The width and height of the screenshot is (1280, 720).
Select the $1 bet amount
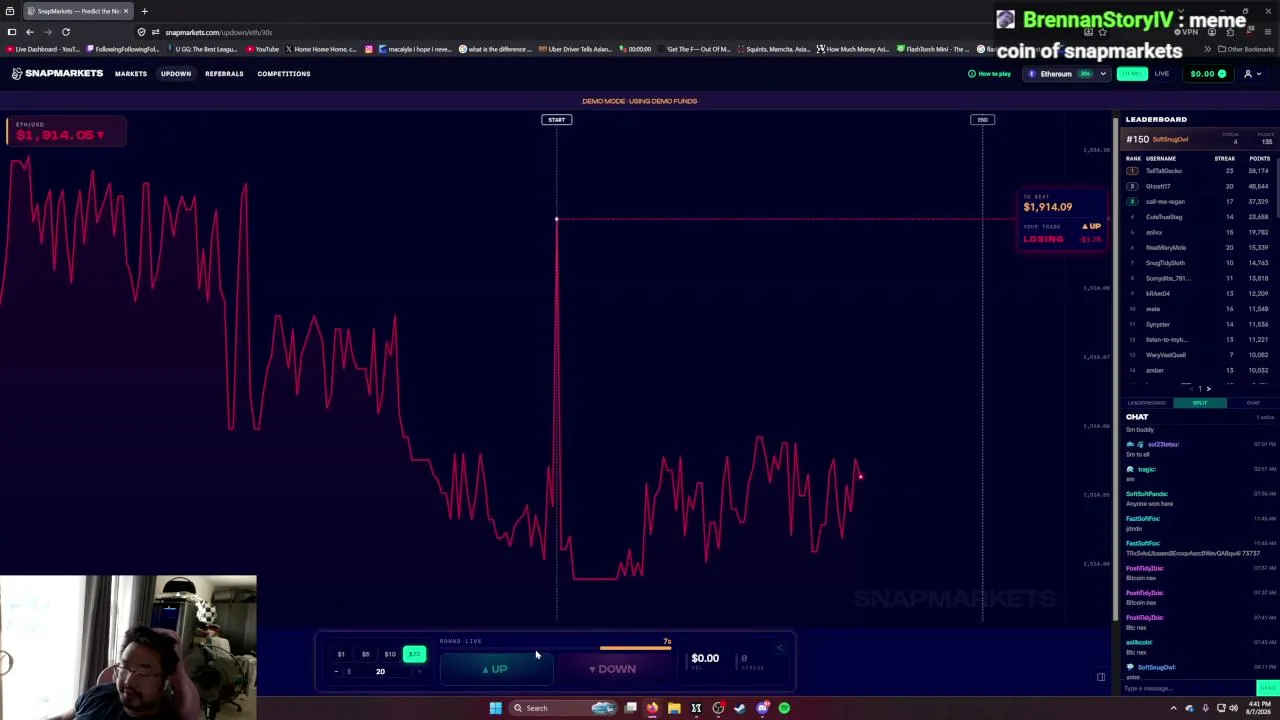coord(341,654)
